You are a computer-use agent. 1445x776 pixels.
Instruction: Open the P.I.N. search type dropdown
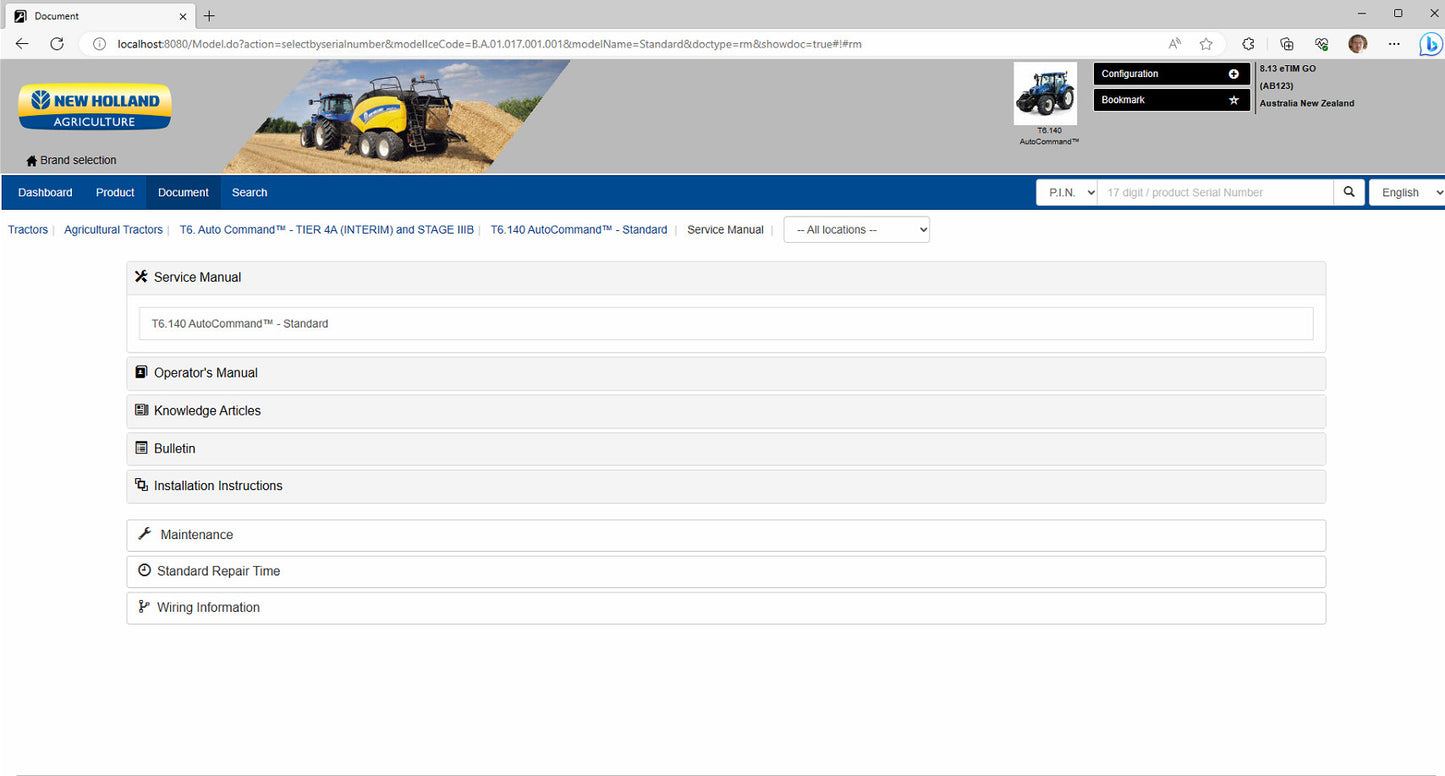tap(1066, 192)
